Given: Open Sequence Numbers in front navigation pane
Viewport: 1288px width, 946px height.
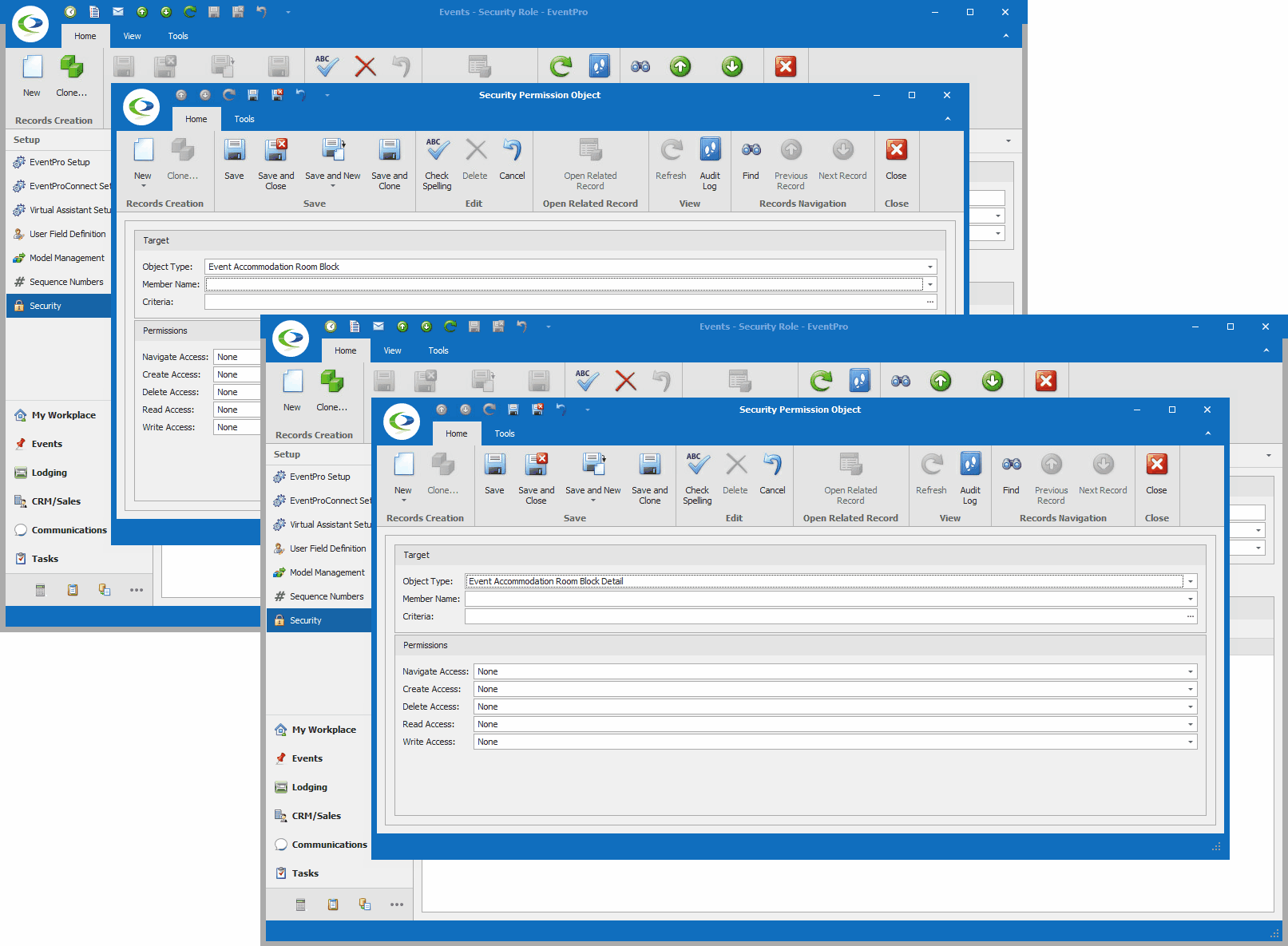Looking at the screenshot, I should click(319, 596).
